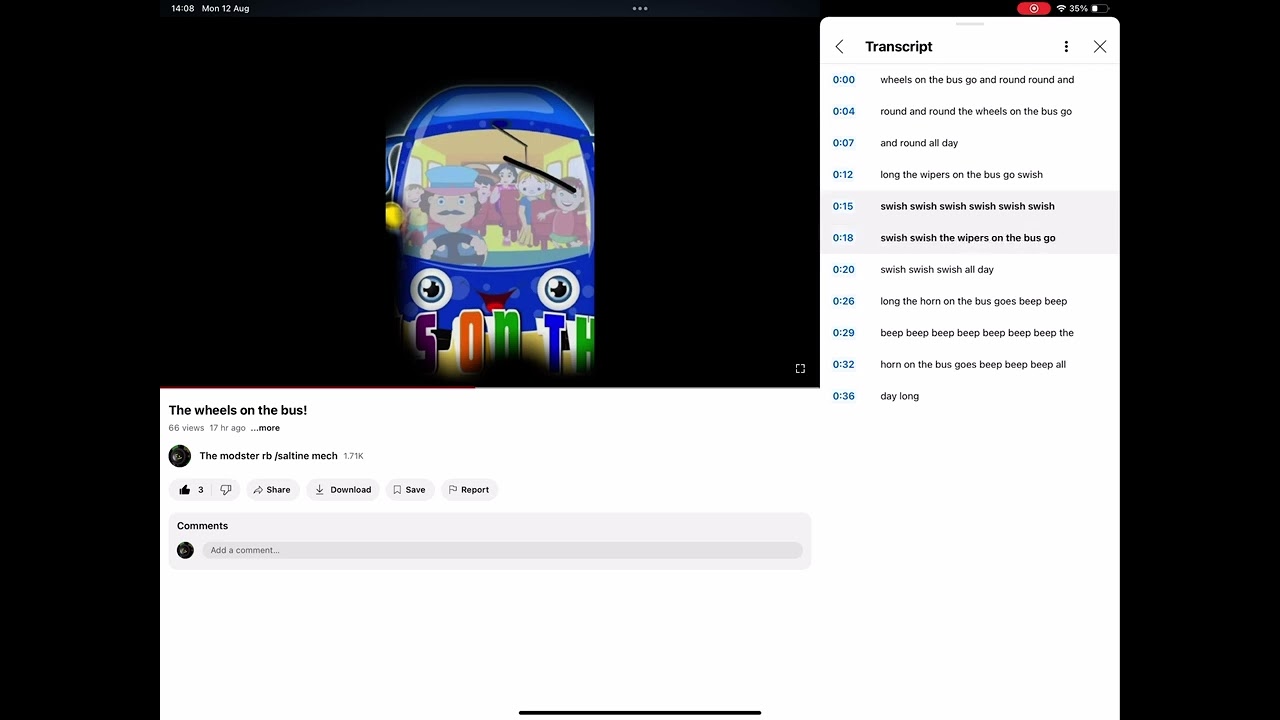Jump to transcript timestamp 0:32
Image resolution: width=1280 pixels, height=720 pixels.
coord(844,365)
